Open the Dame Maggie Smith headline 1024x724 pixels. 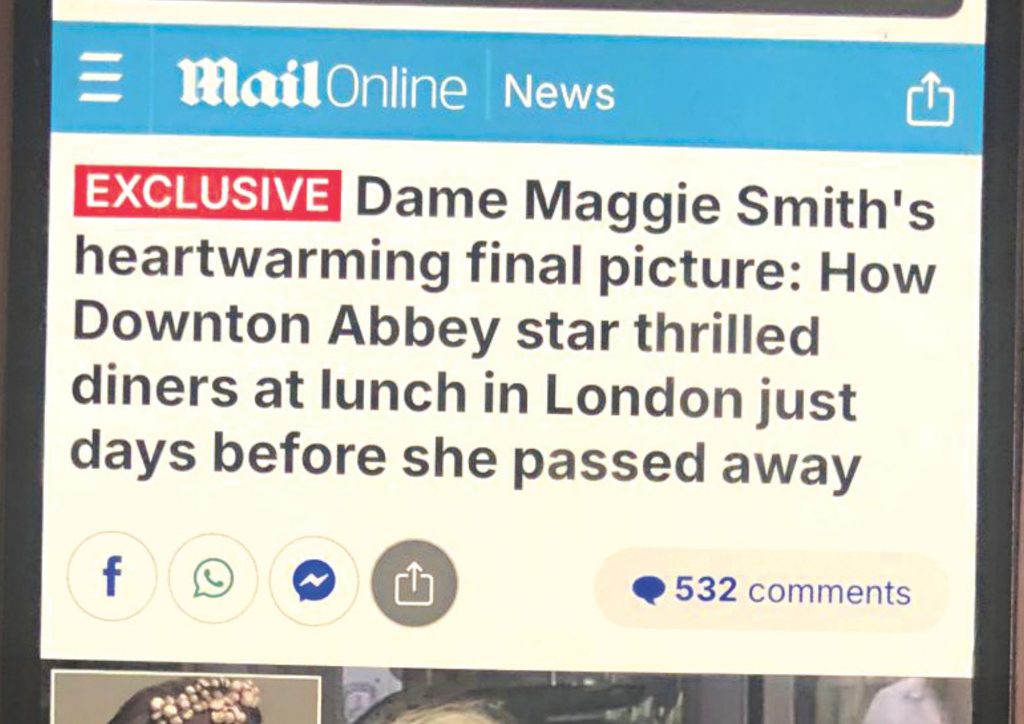tap(503, 330)
